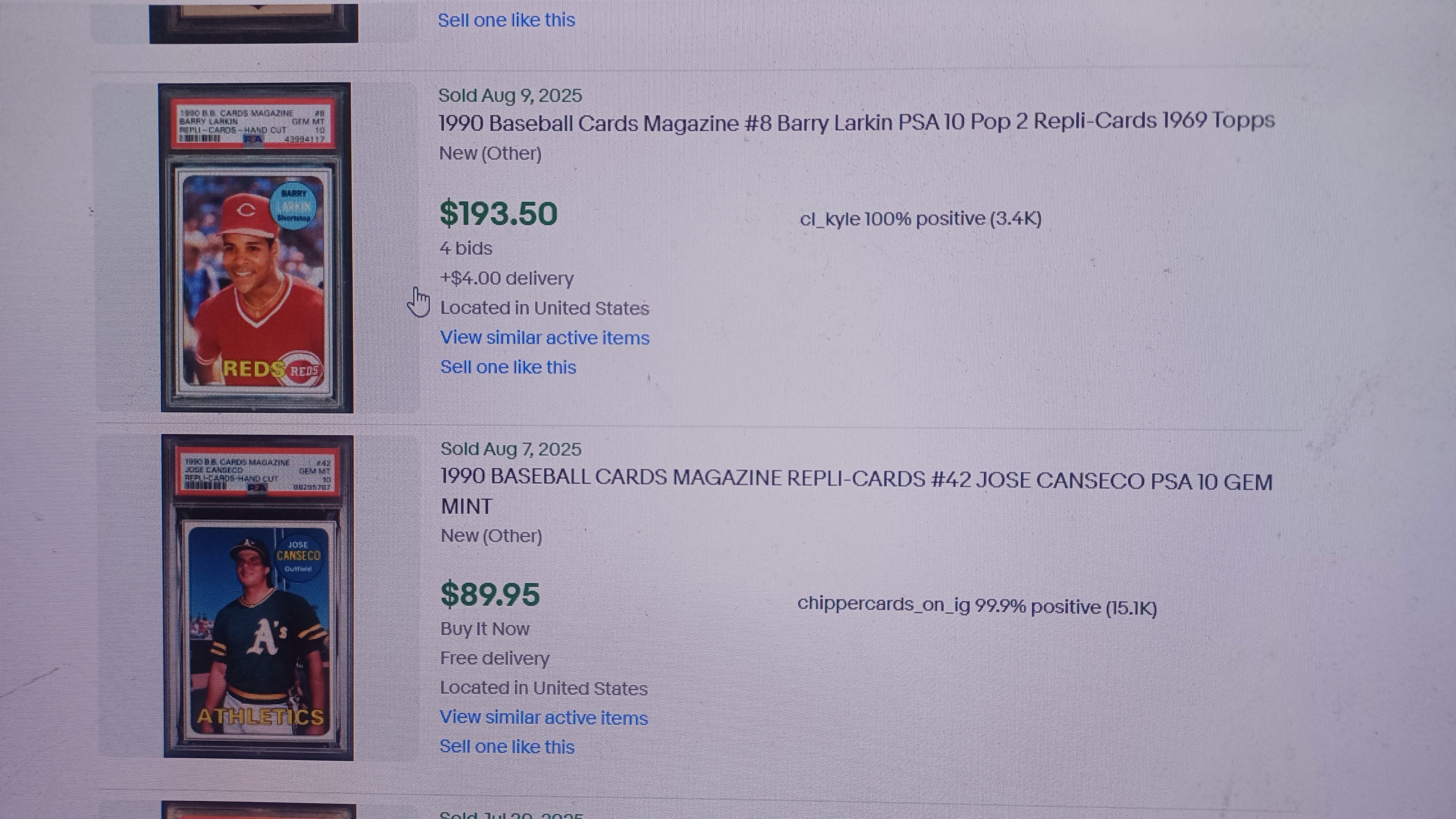Click 'Buy It Now' text on Canseco listing
This screenshot has height=819, width=1456.
point(484,629)
